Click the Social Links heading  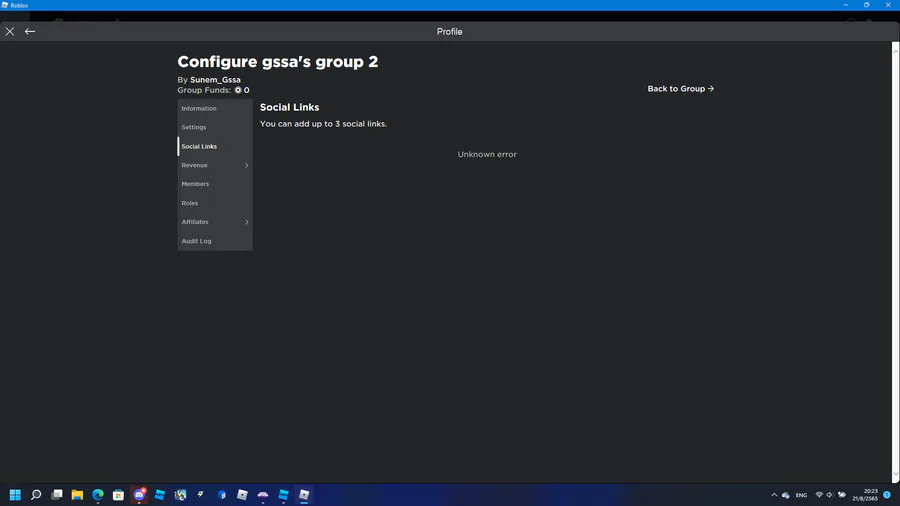click(289, 107)
